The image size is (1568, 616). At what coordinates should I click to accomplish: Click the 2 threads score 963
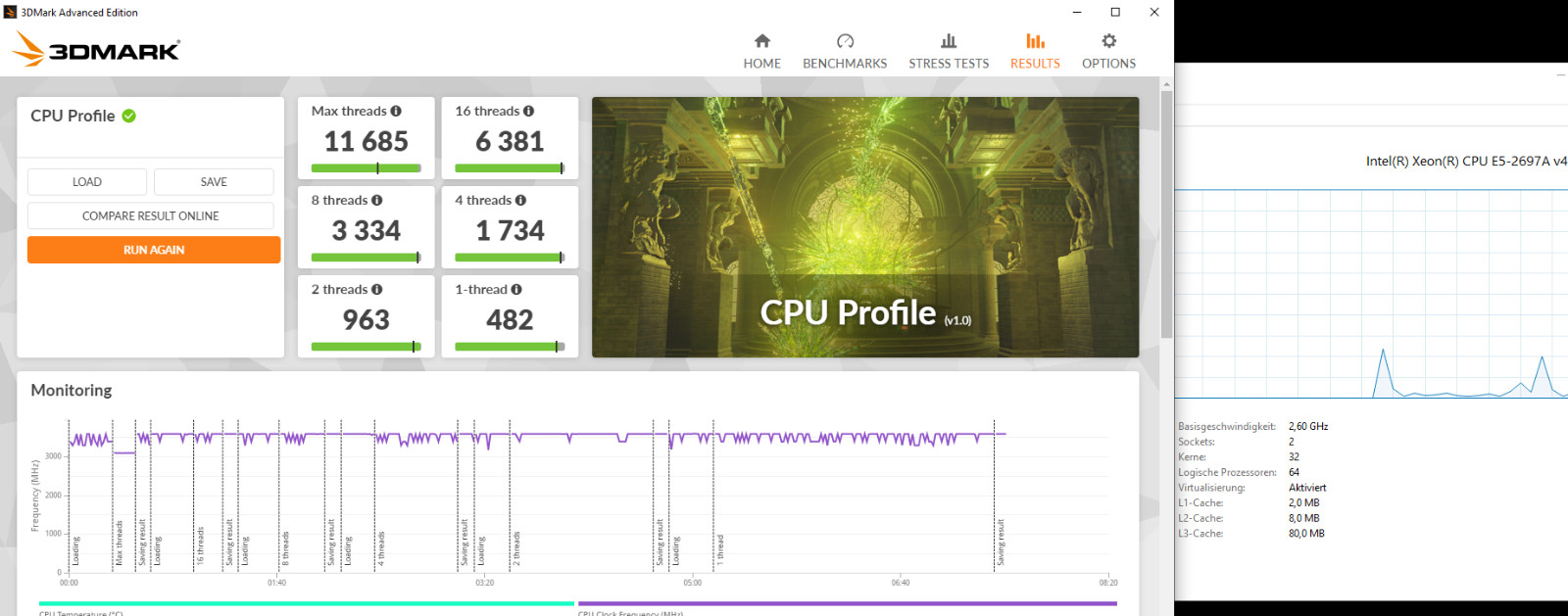pos(366,320)
